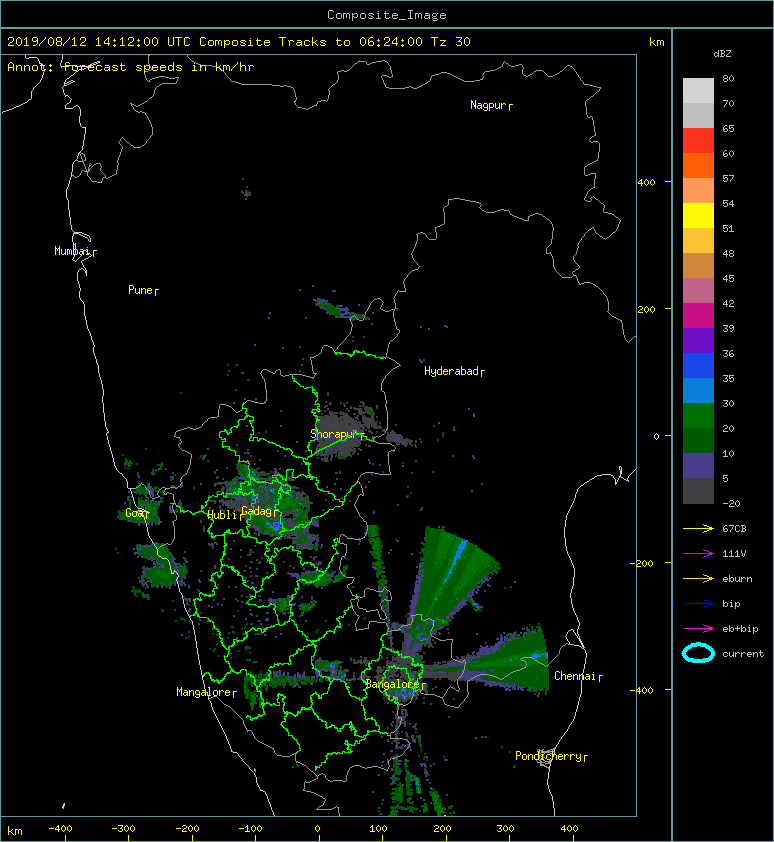Click the Bangalore city label
This screenshot has height=842, width=774.
[393, 684]
